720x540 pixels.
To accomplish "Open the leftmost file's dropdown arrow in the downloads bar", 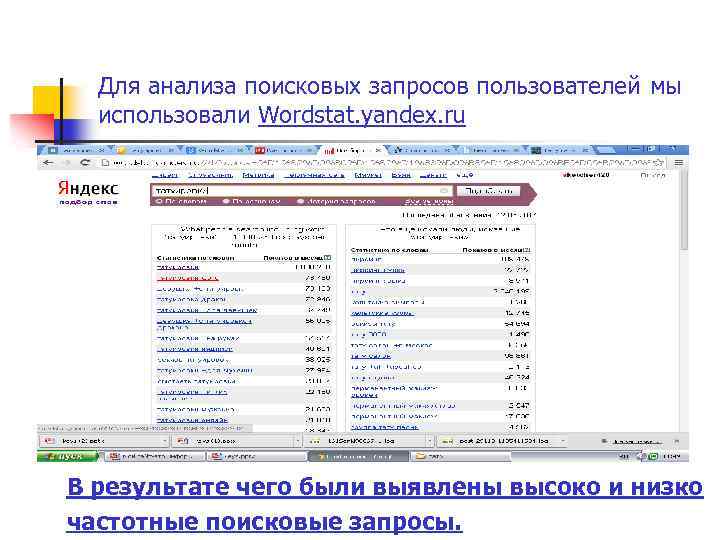I will click(x=165, y=441).
